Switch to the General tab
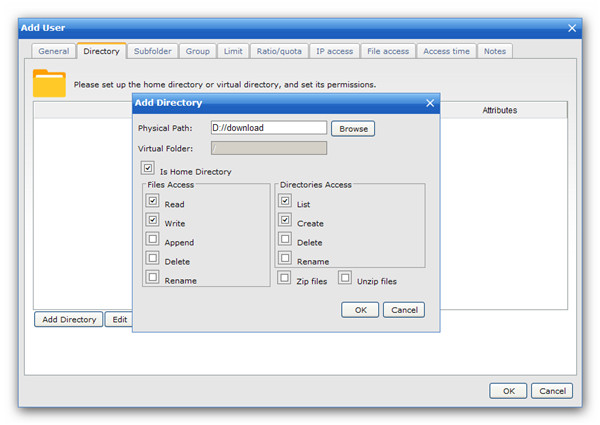The image size is (600, 425). tap(53, 51)
